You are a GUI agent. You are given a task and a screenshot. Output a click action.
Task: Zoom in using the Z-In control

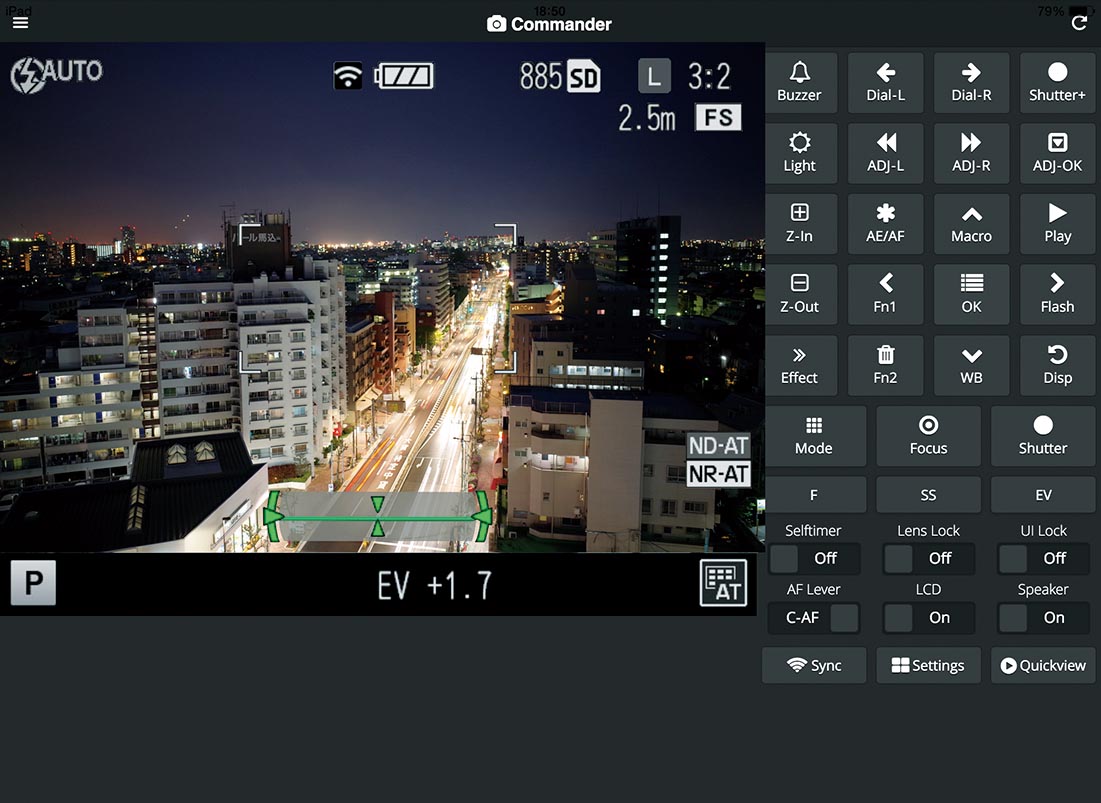[801, 223]
